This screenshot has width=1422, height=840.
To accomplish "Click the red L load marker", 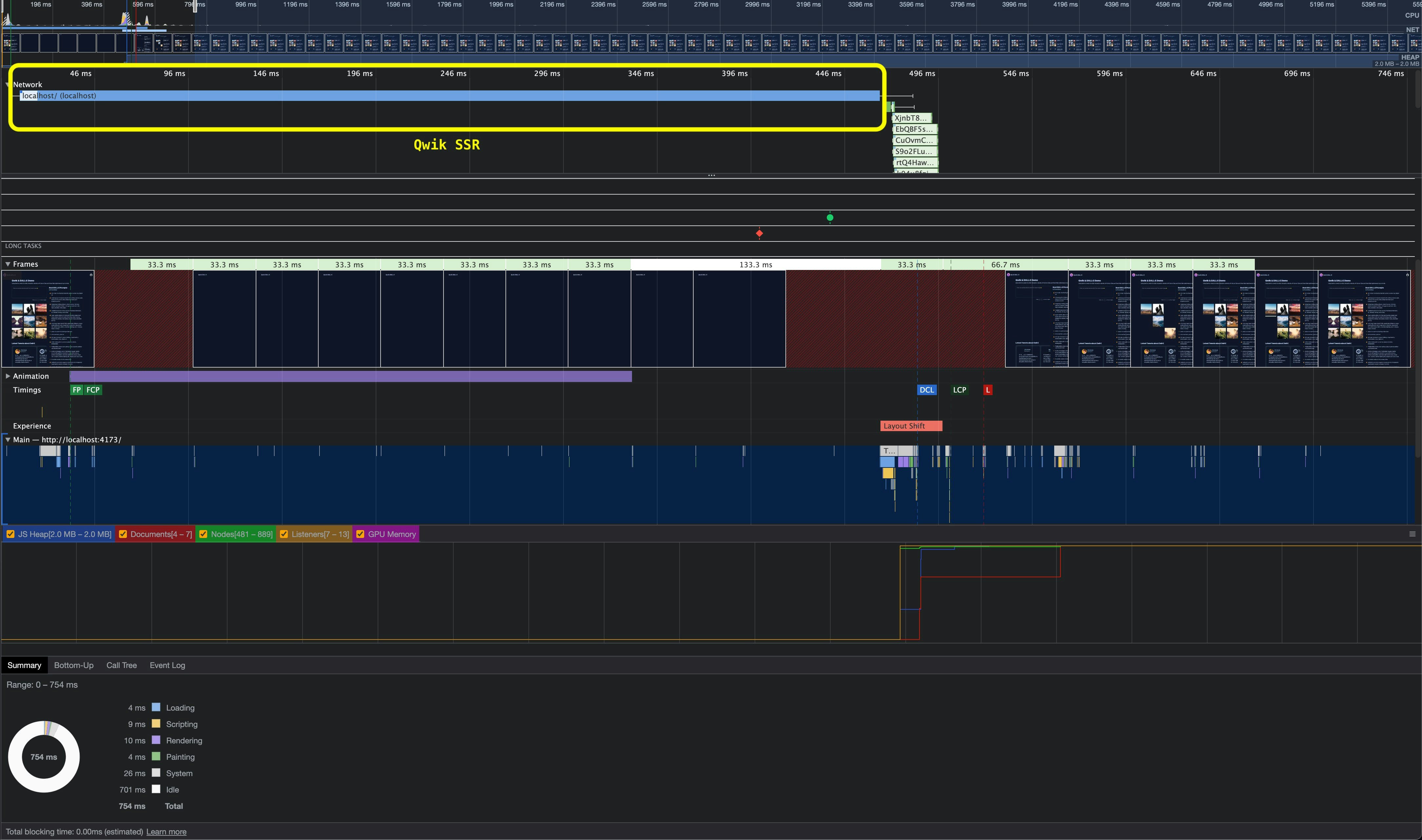I will click(x=988, y=390).
